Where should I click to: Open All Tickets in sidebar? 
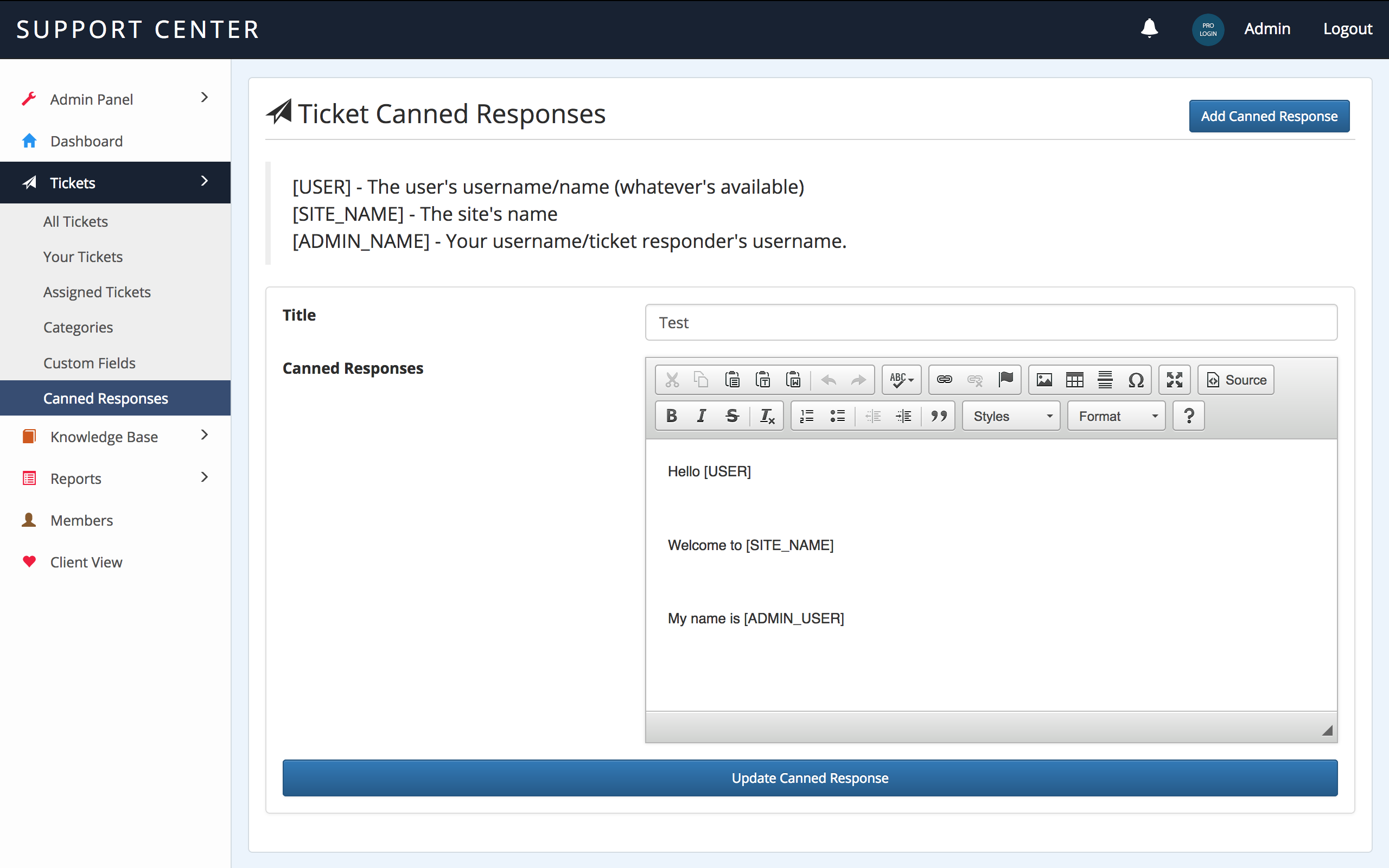[76, 221]
